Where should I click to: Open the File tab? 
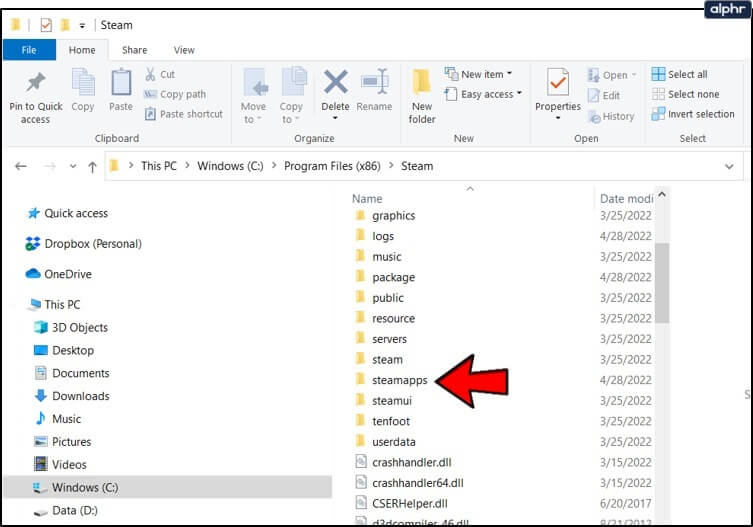29,50
